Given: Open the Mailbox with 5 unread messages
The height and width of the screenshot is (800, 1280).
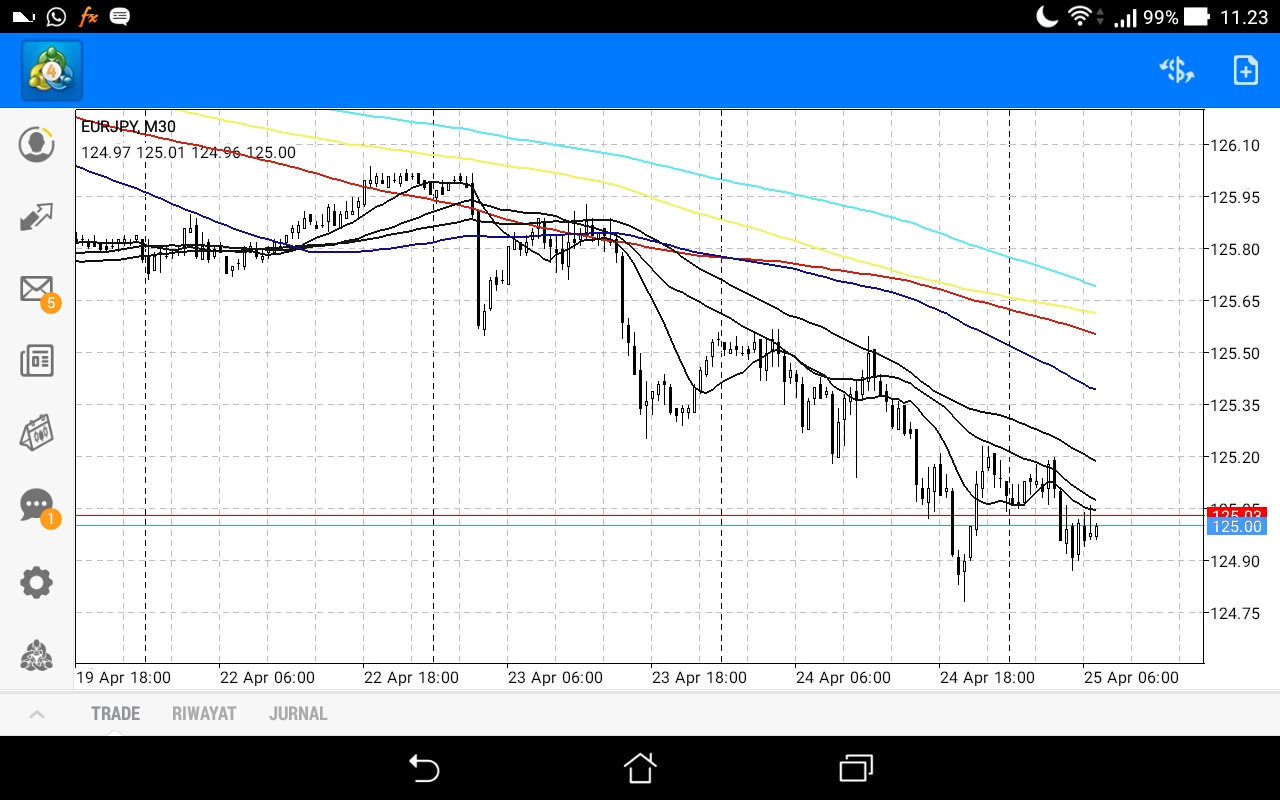Looking at the screenshot, I should 36,289.
